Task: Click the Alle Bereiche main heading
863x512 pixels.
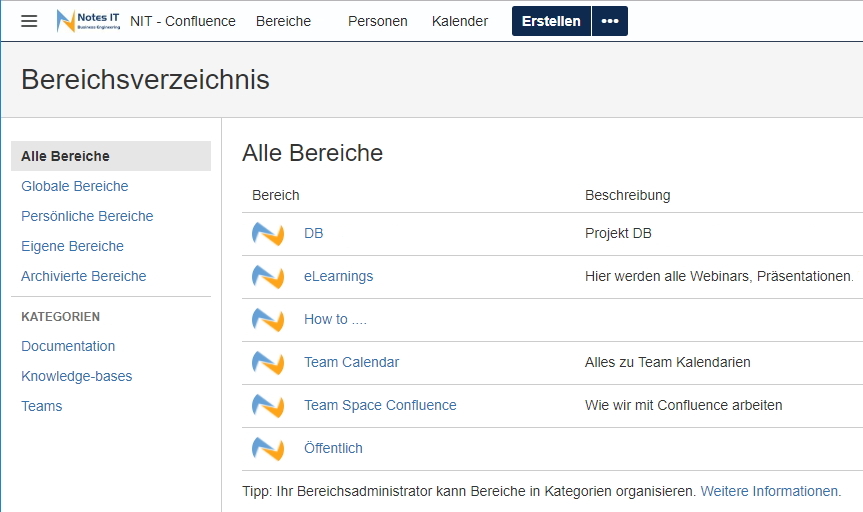Action: pos(312,153)
